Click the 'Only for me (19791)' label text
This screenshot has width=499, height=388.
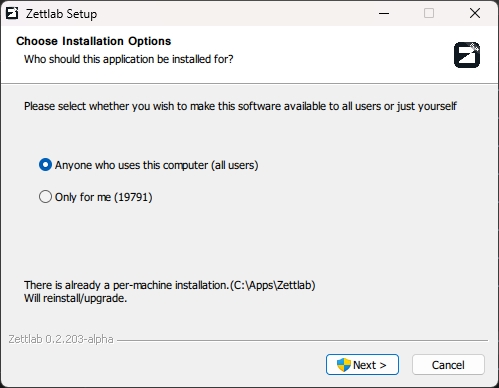(104, 197)
